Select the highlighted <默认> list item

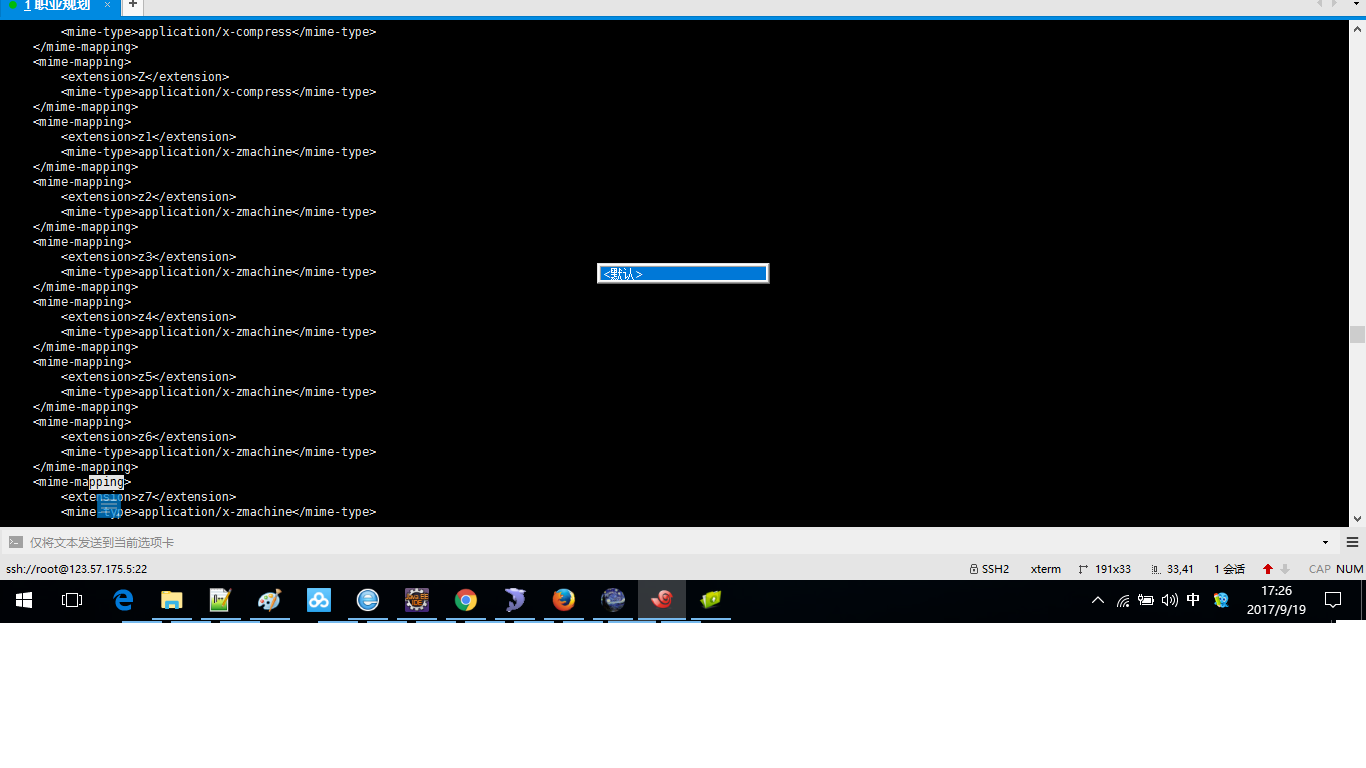click(x=683, y=273)
